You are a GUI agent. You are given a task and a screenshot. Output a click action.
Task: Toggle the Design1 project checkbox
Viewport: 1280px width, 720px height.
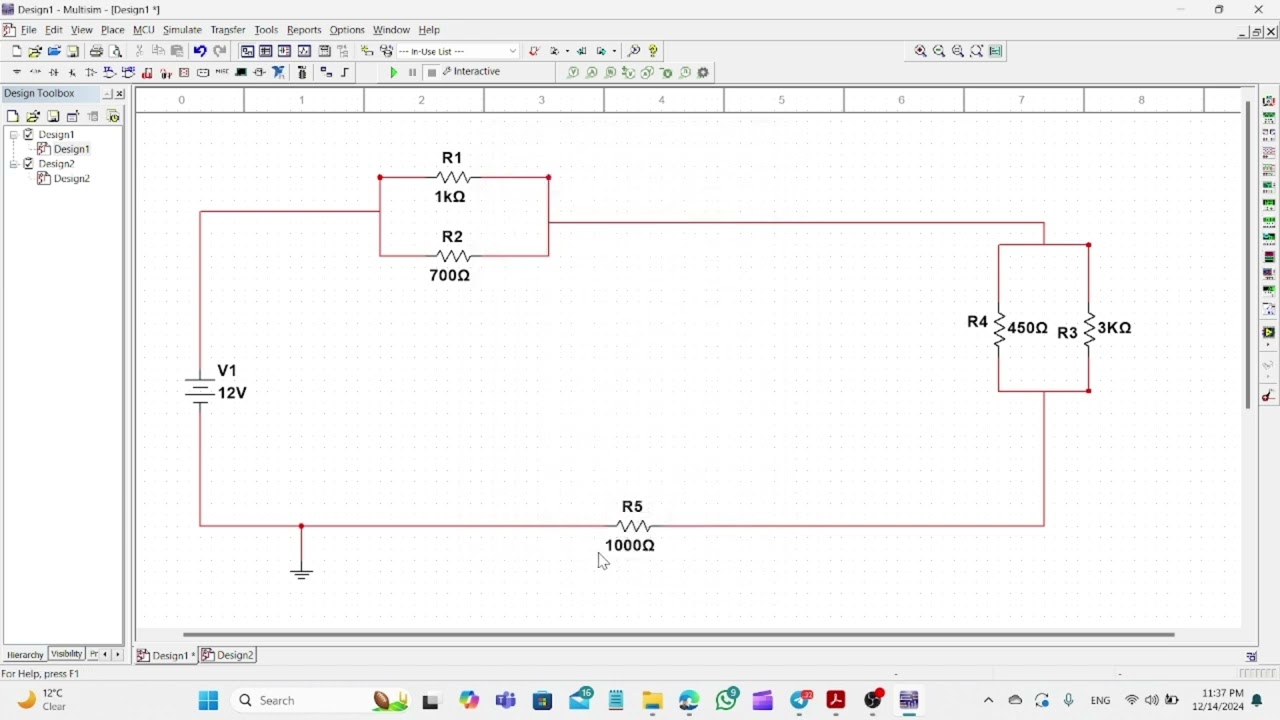coord(29,134)
